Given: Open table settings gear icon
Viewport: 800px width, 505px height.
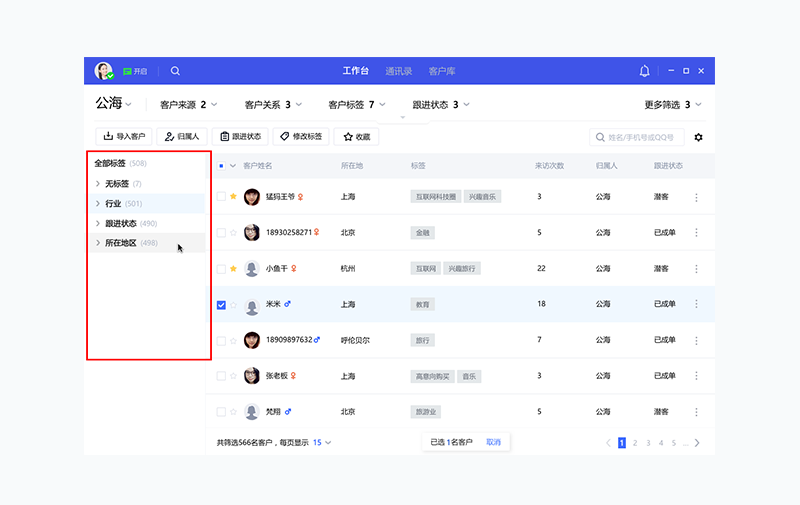Looking at the screenshot, I should 698,137.
